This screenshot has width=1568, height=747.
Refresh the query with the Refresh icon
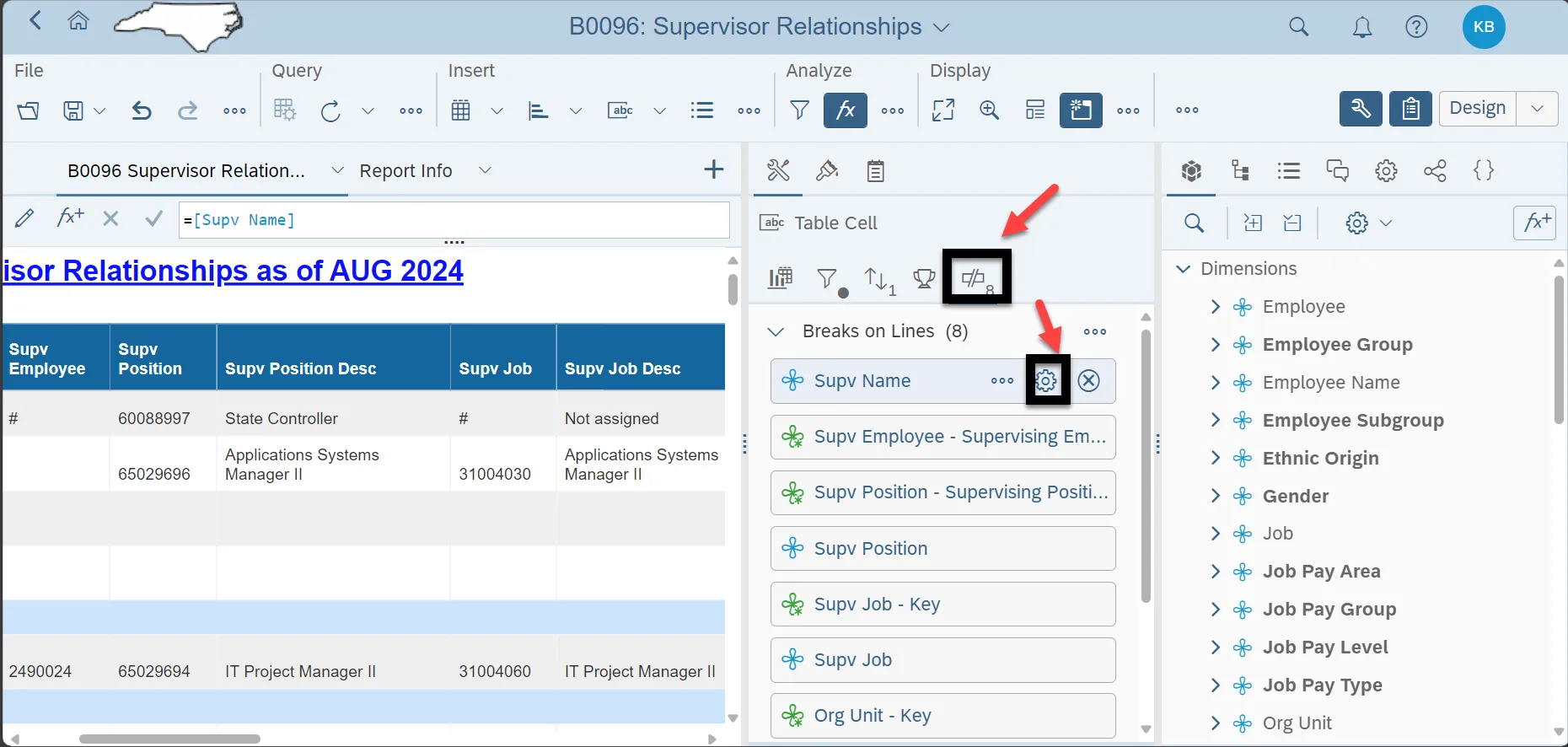330,110
